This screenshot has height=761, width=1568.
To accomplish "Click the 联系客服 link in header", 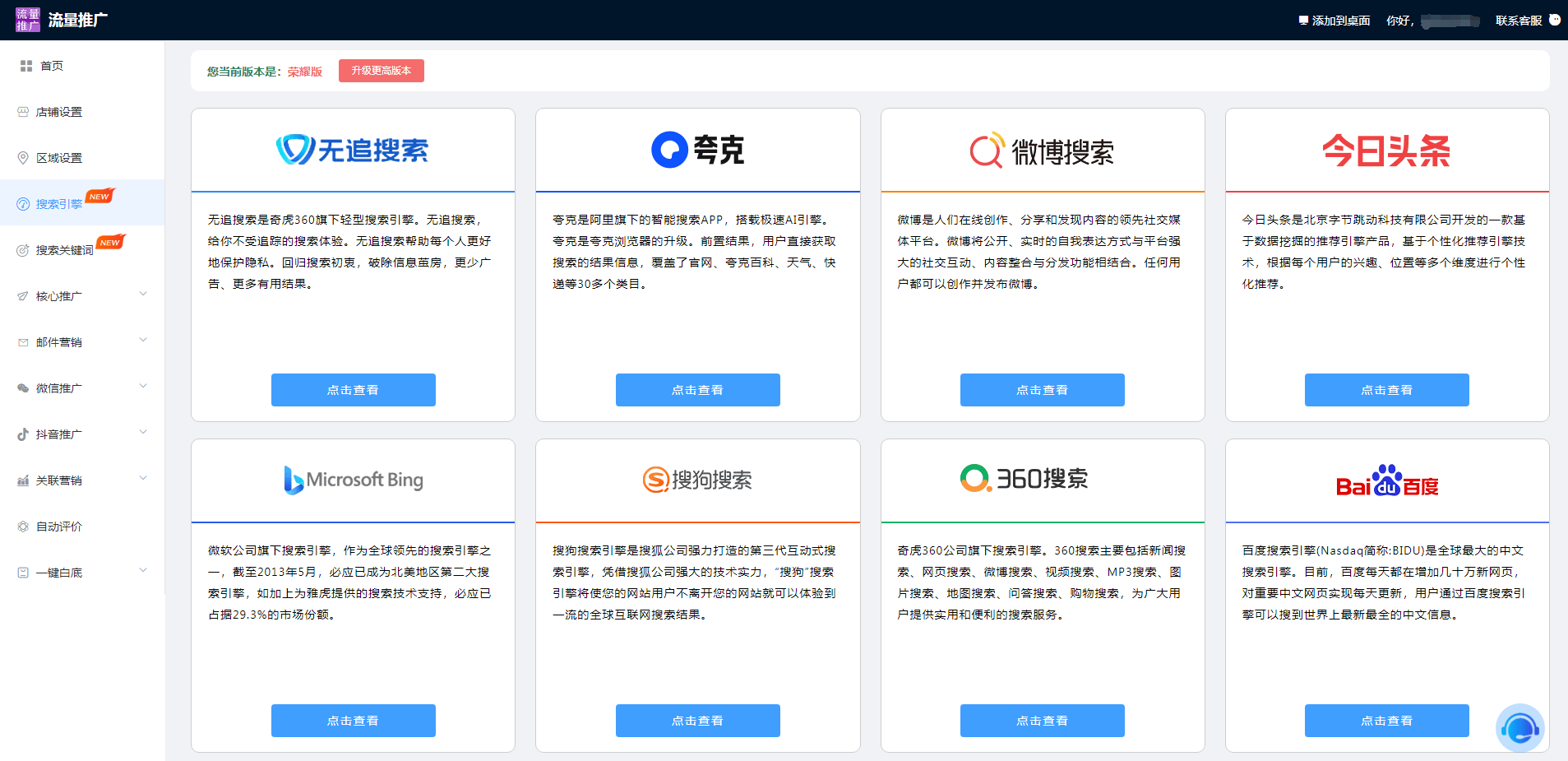I will tap(1519, 21).
